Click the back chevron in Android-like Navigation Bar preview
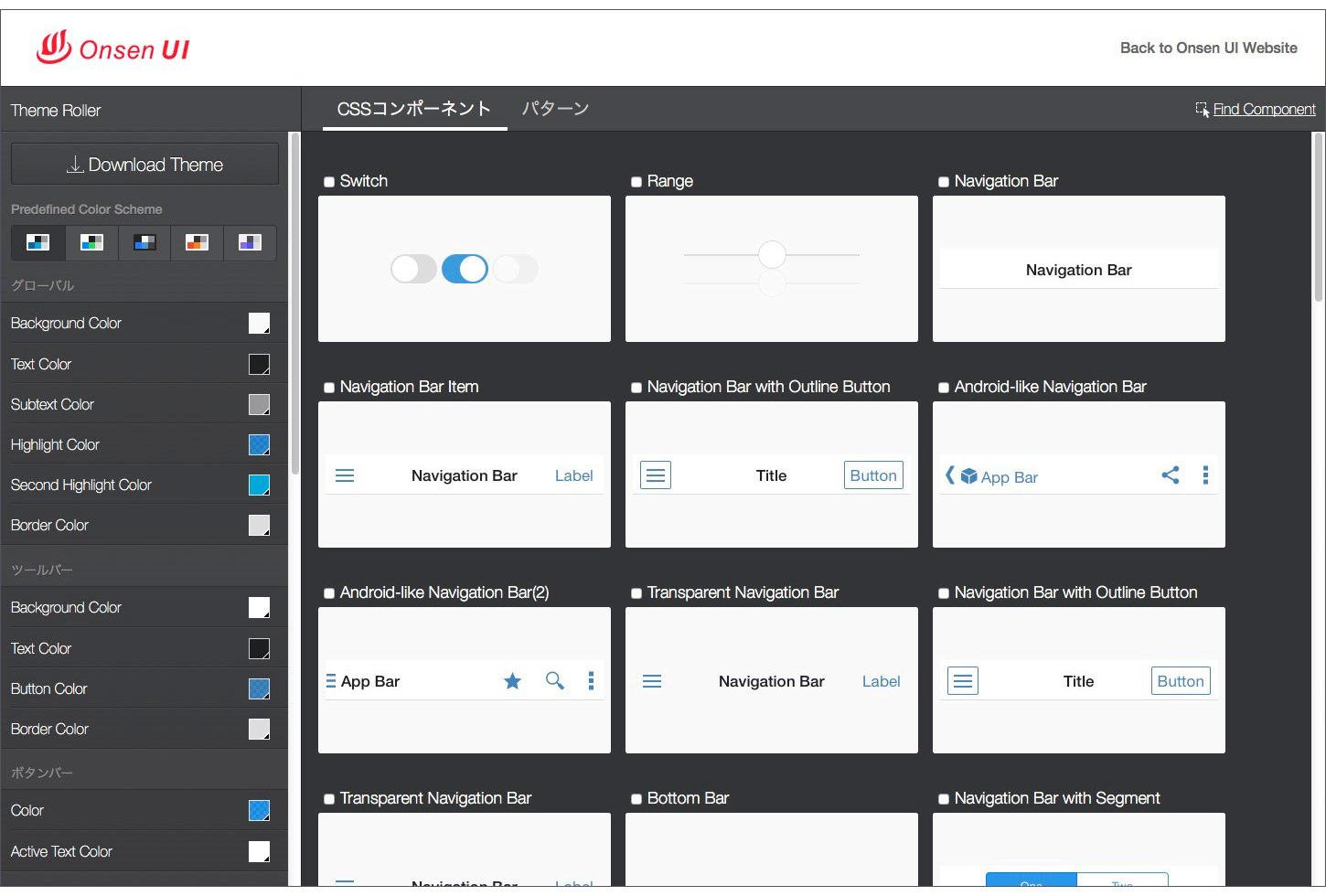Viewport: 1326px width, 896px height. tap(950, 475)
